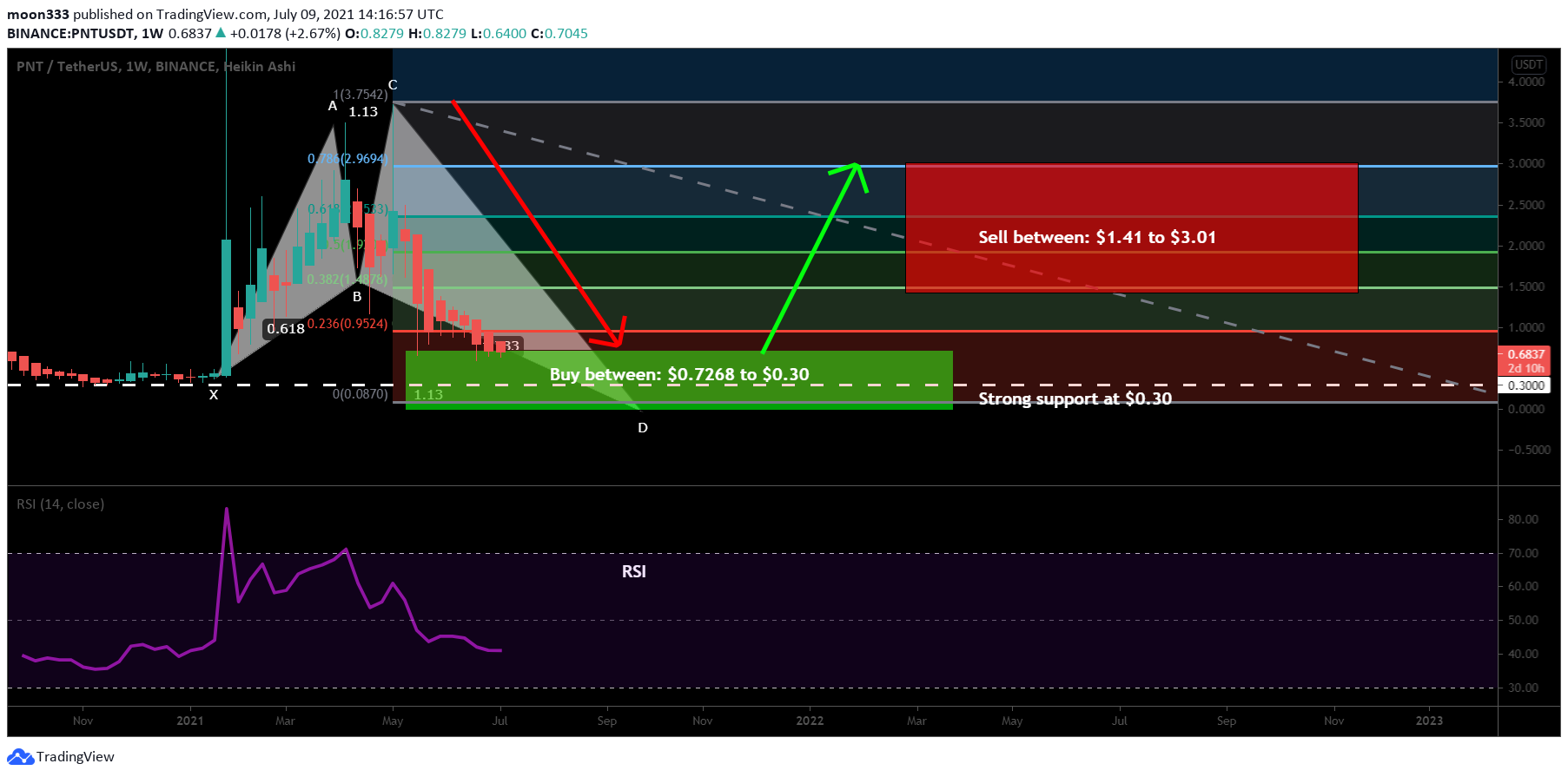Click the -0.5000 price scale value
This screenshot has width=1568, height=777.
1528,450
